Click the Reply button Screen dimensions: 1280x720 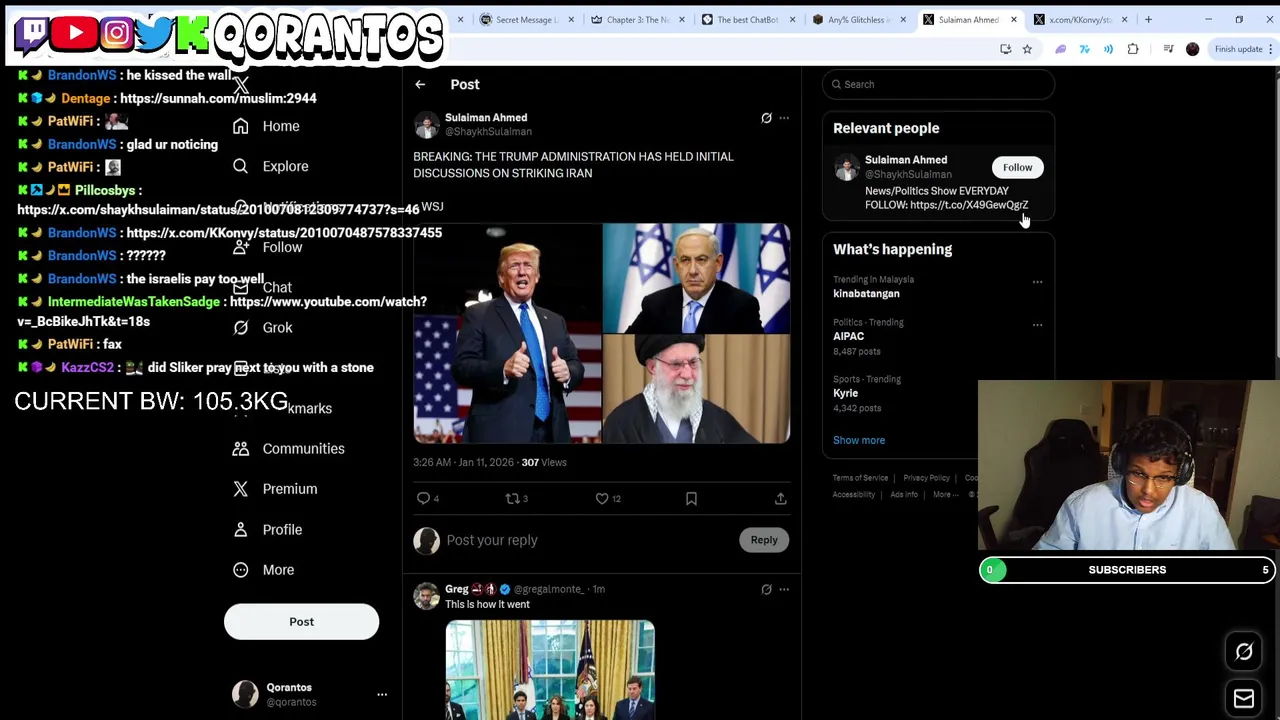pyautogui.click(x=764, y=540)
